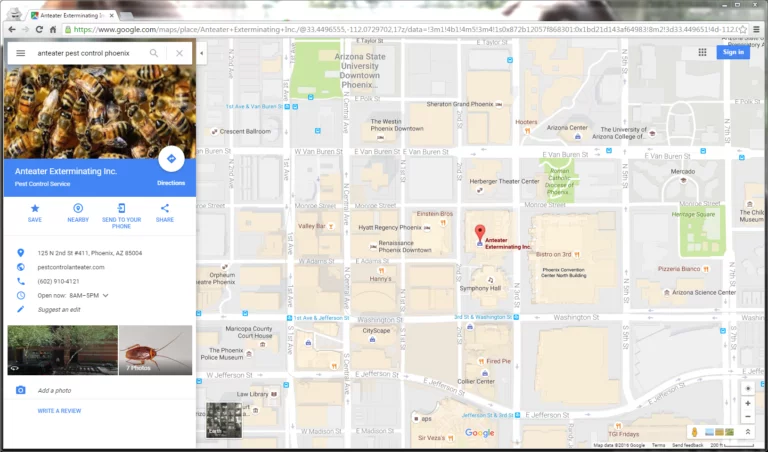Expand the Open now hours dropdown
The height and width of the screenshot is (452, 768).
tap(105, 295)
